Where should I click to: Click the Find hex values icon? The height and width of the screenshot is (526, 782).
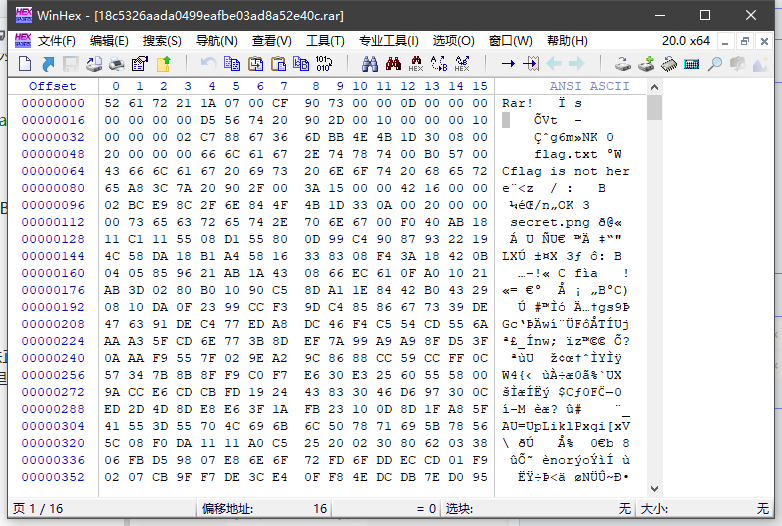[416, 64]
